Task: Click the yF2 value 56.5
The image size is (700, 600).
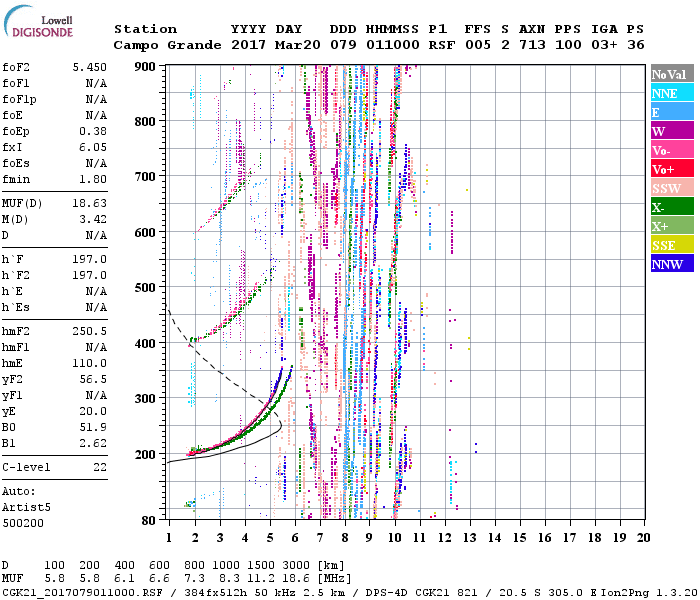Action: click(93, 379)
